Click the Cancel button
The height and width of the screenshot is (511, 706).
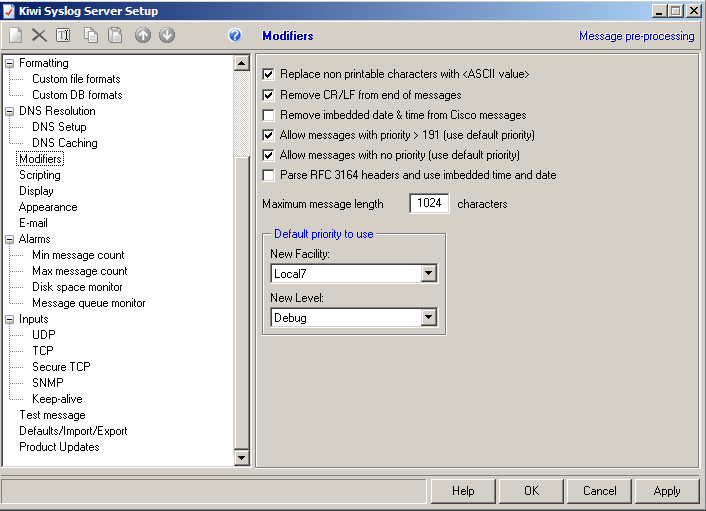[599, 491]
